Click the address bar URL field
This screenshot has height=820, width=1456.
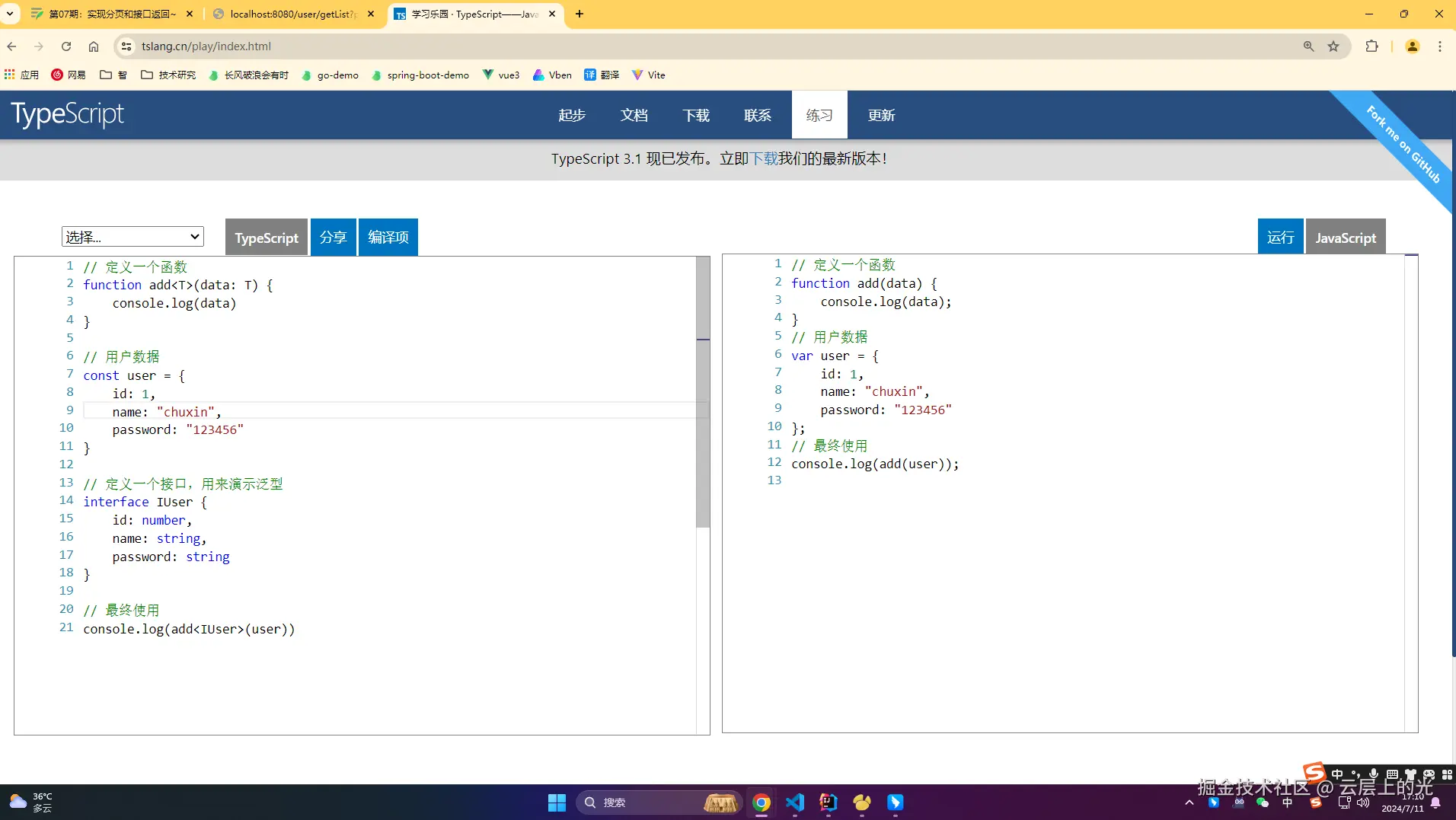click(716, 46)
